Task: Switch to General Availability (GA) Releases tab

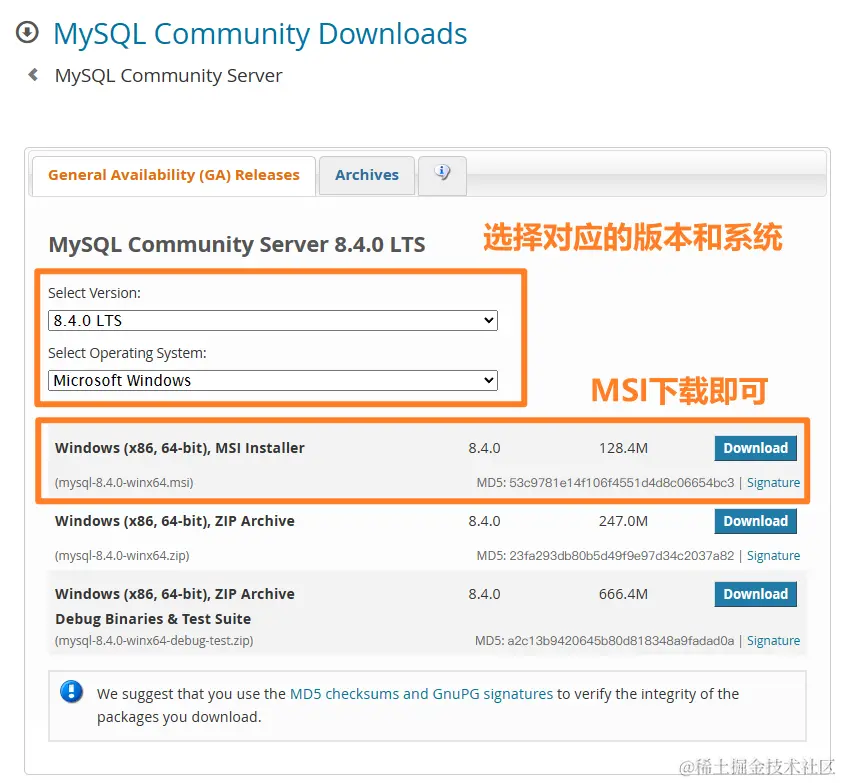Action: click(x=173, y=175)
